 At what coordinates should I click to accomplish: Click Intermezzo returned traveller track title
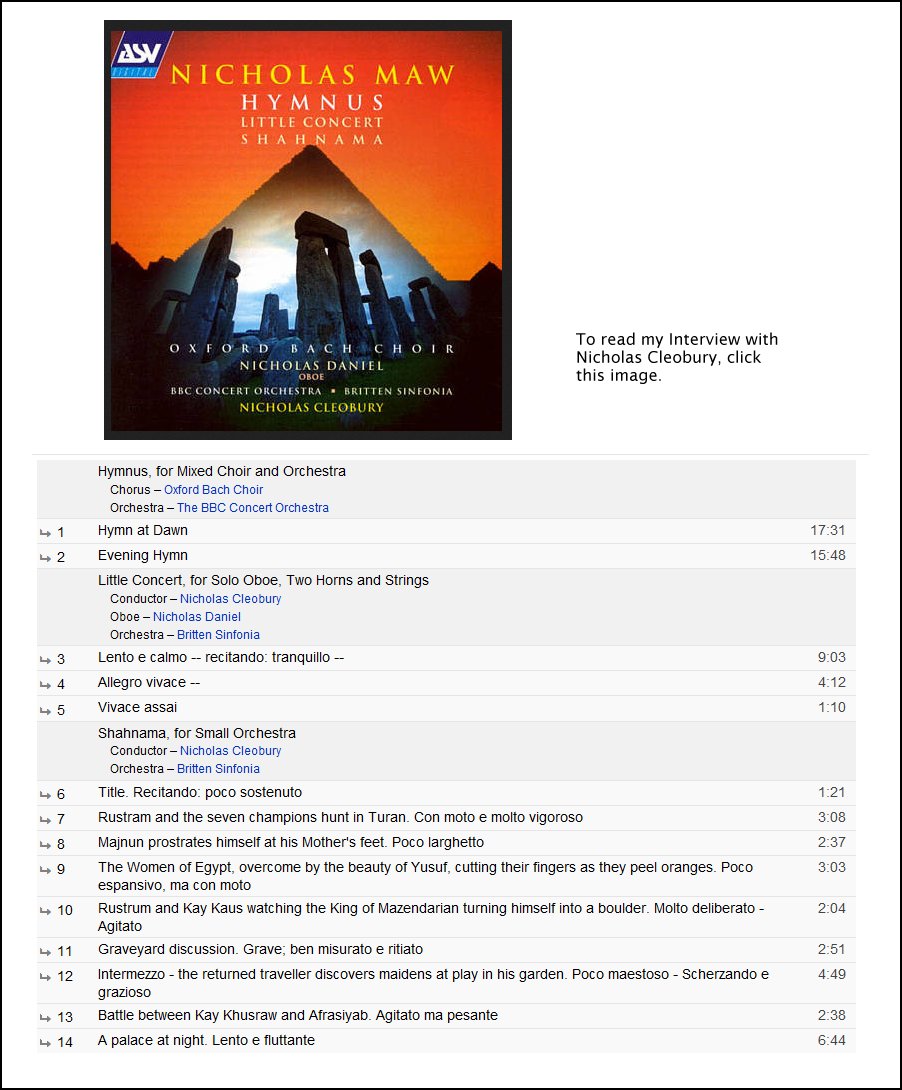[x=434, y=984]
